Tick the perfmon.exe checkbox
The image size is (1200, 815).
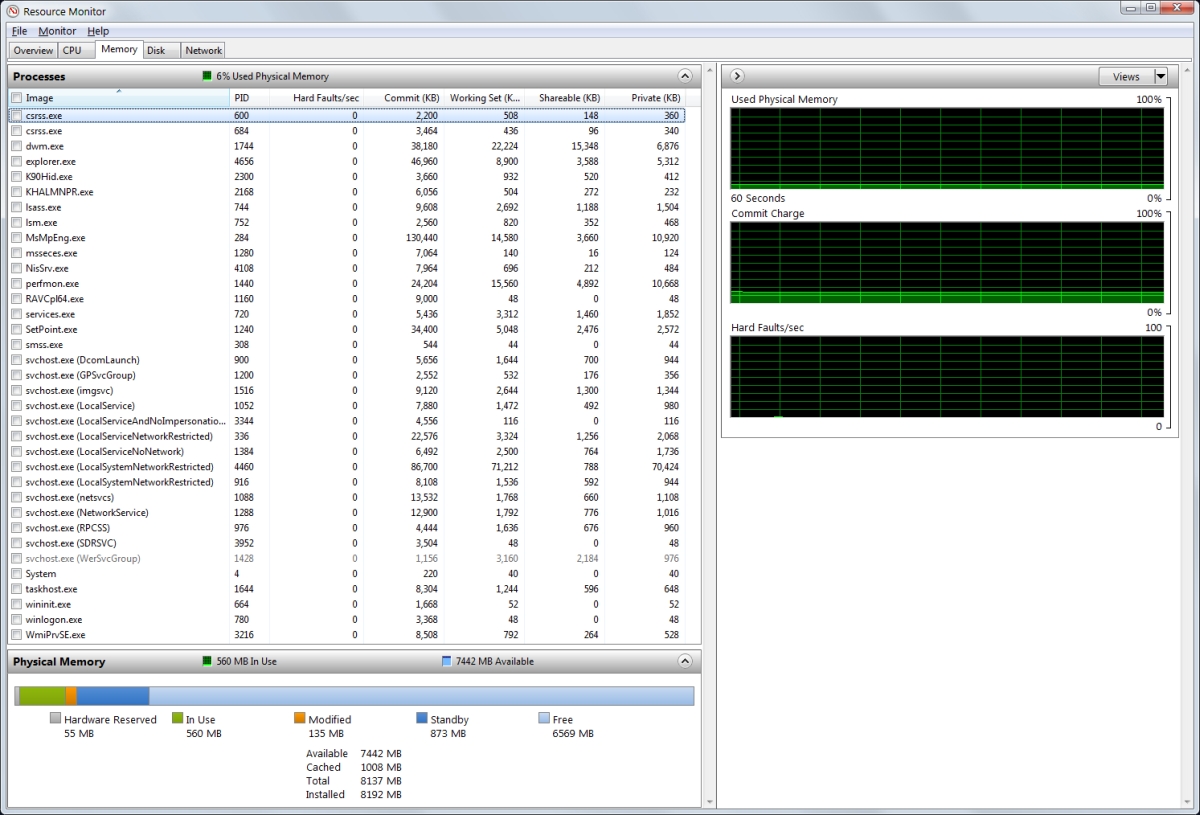[x=16, y=284]
